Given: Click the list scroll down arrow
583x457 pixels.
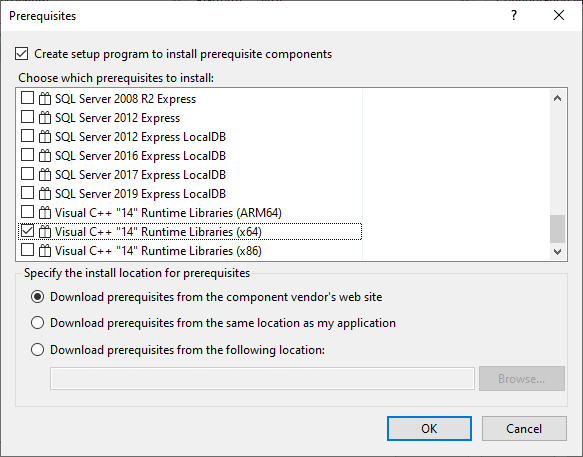Looking at the screenshot, I should coord(557,252).
